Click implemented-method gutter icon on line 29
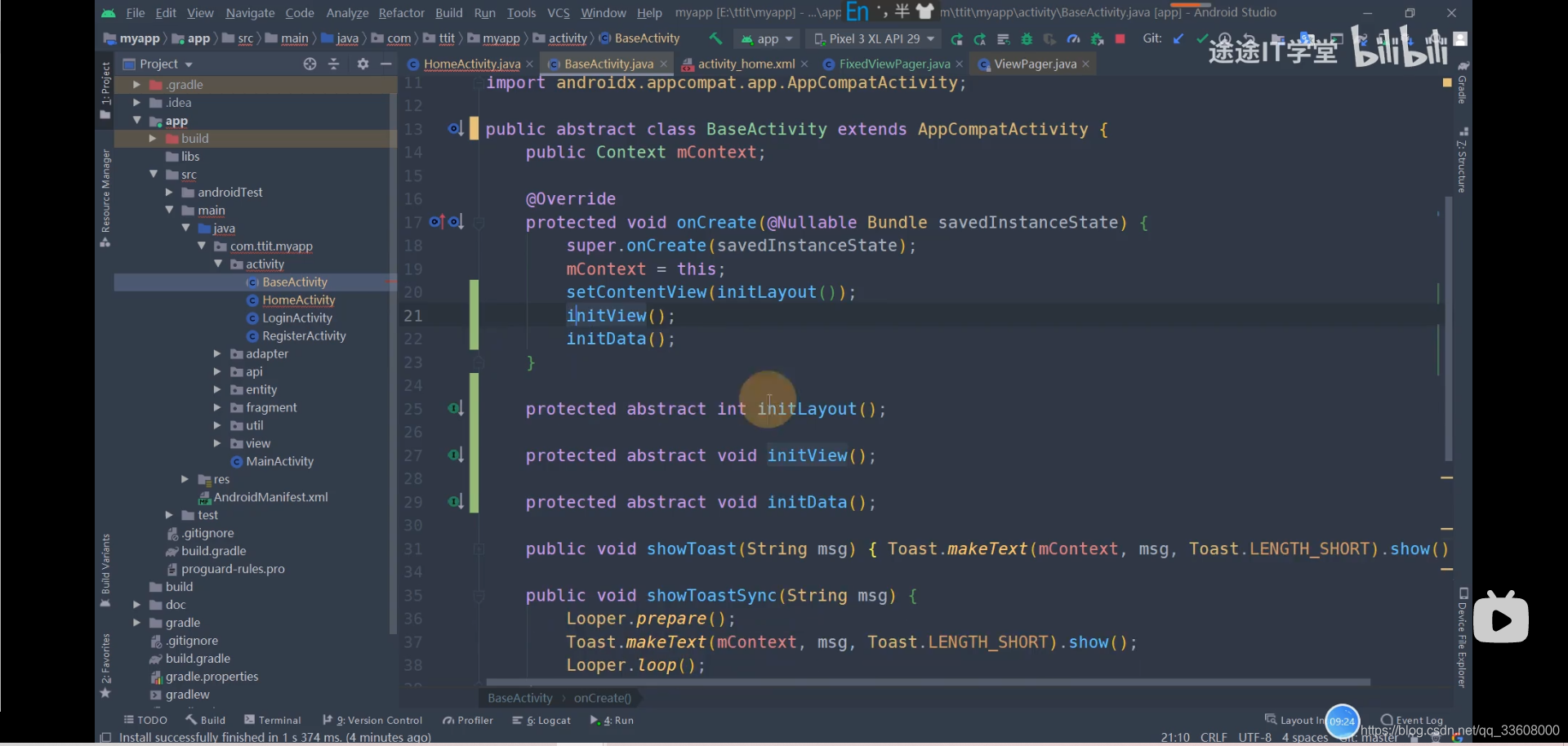1568x746 pixels. tap(455, 501)
